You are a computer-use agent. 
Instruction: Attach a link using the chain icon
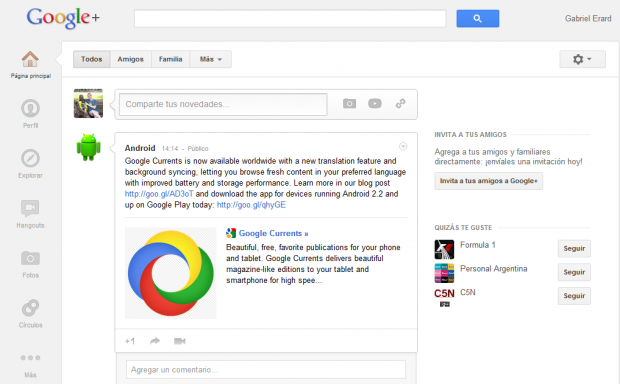(x=401, y=104)
